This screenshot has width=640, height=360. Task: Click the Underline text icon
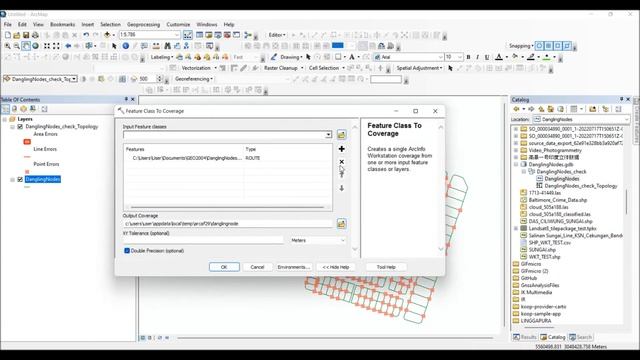[x=487, y=57]
